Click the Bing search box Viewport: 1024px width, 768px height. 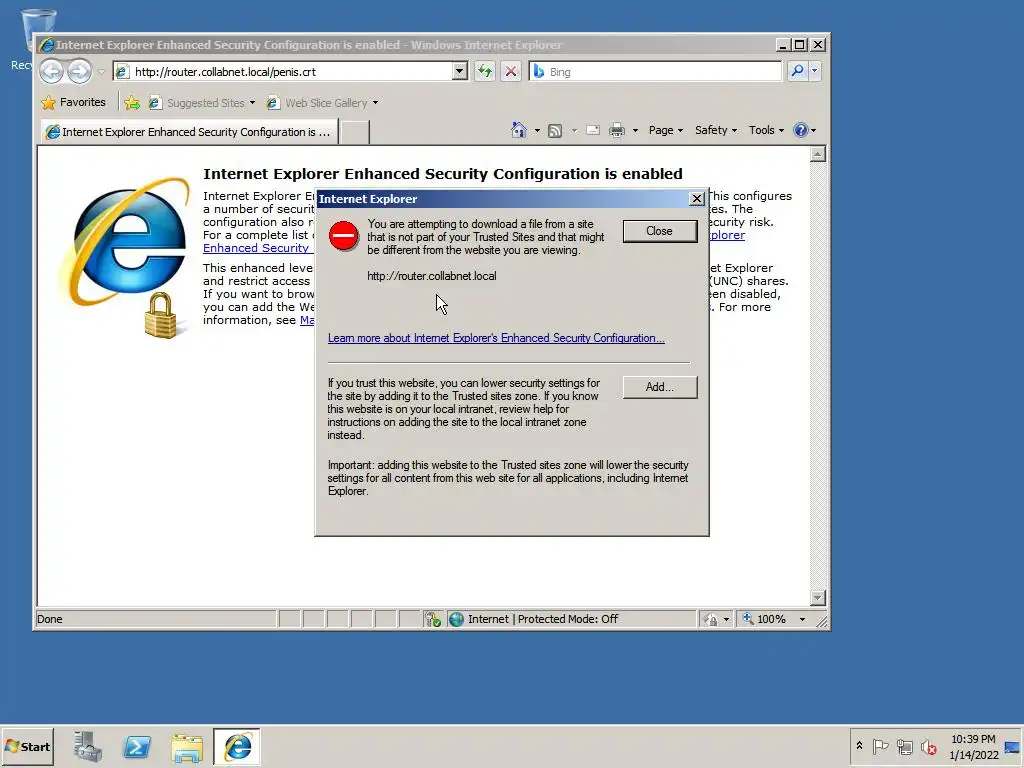[x=655, y=71]
